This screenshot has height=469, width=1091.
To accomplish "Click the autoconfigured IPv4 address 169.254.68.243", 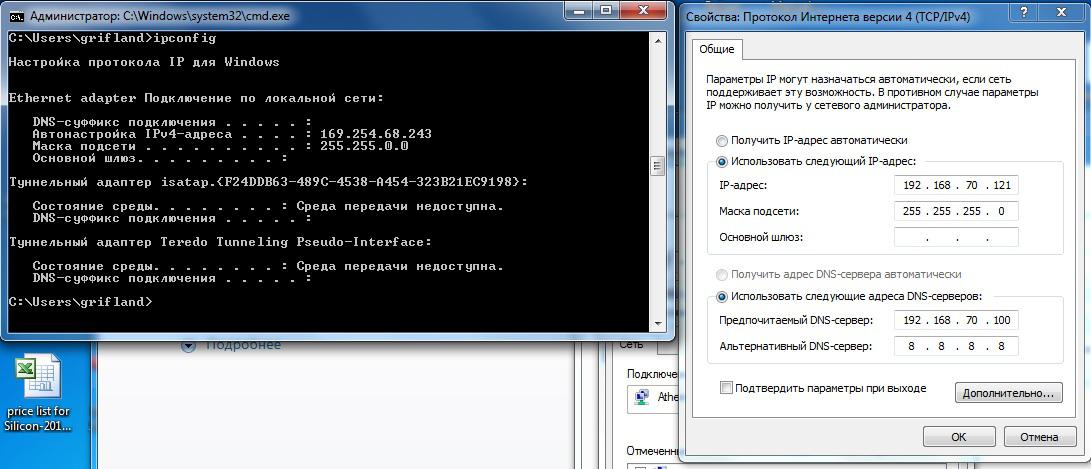I will click(376, 134).
